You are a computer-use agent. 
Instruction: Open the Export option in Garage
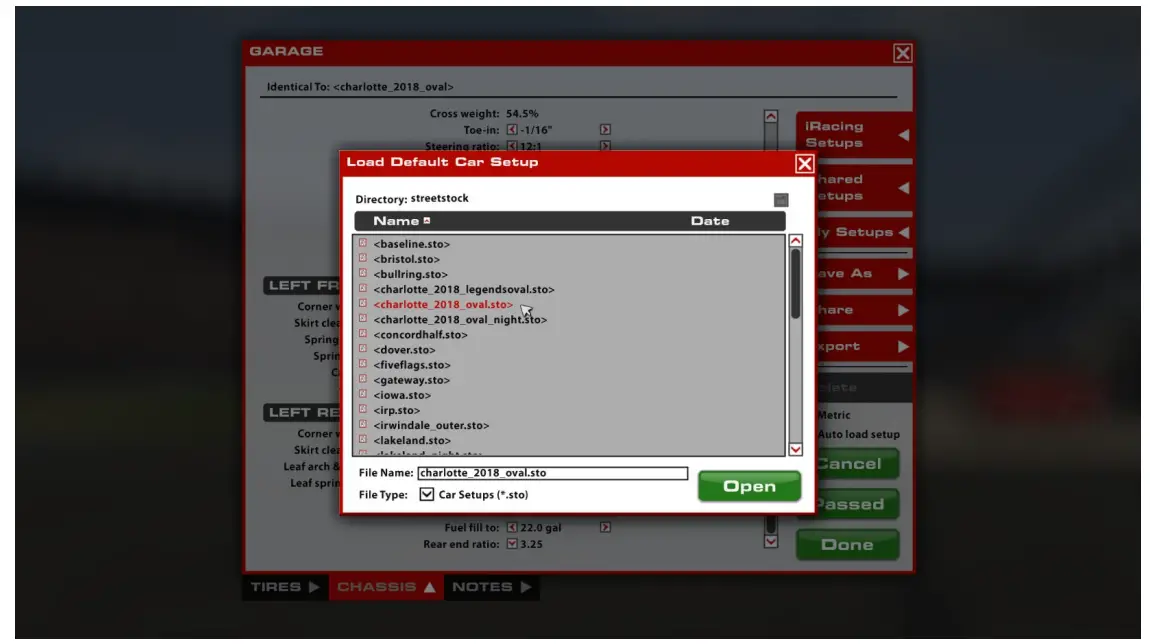click(864, 346)
